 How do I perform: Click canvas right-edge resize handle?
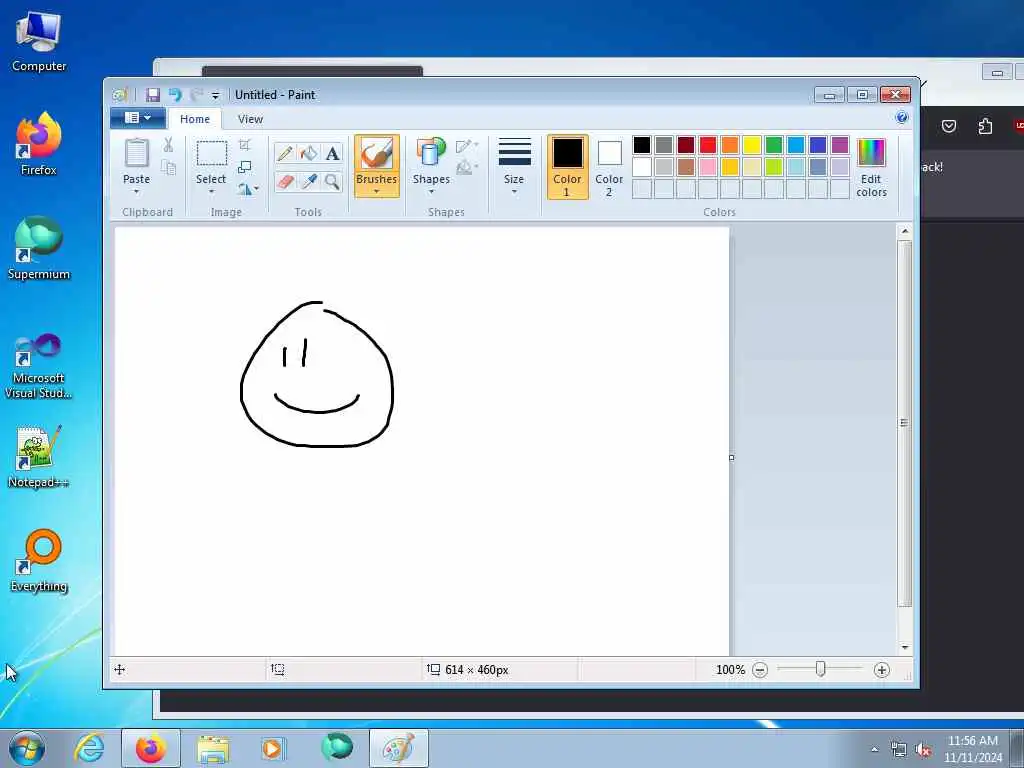[x=731, y=458]
